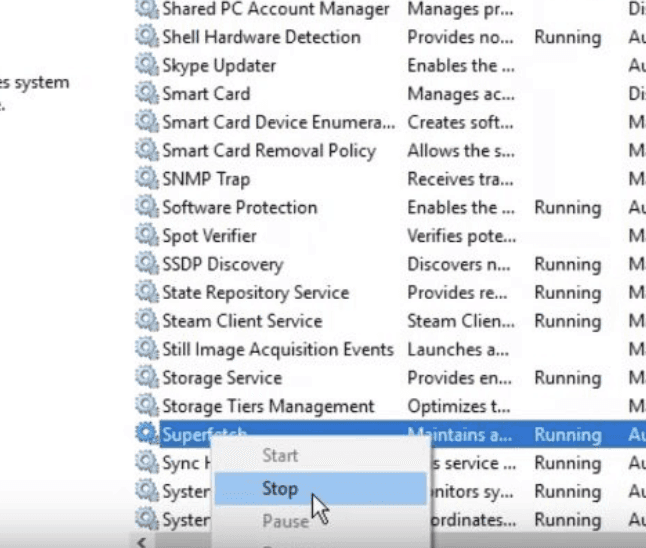
Task: Click the gear icon next to Skype Updater
Action: coord(147,65)
